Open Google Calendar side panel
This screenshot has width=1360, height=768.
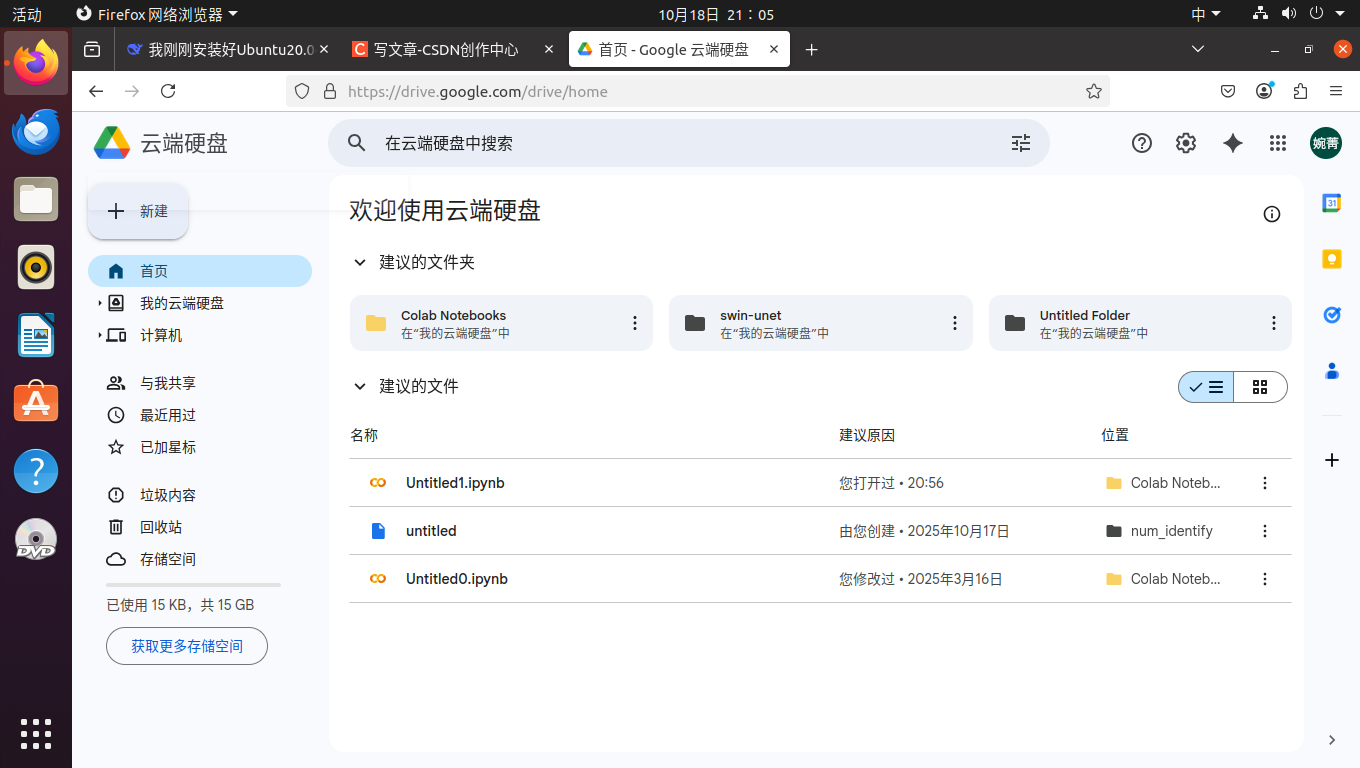tap(1332, 203)
